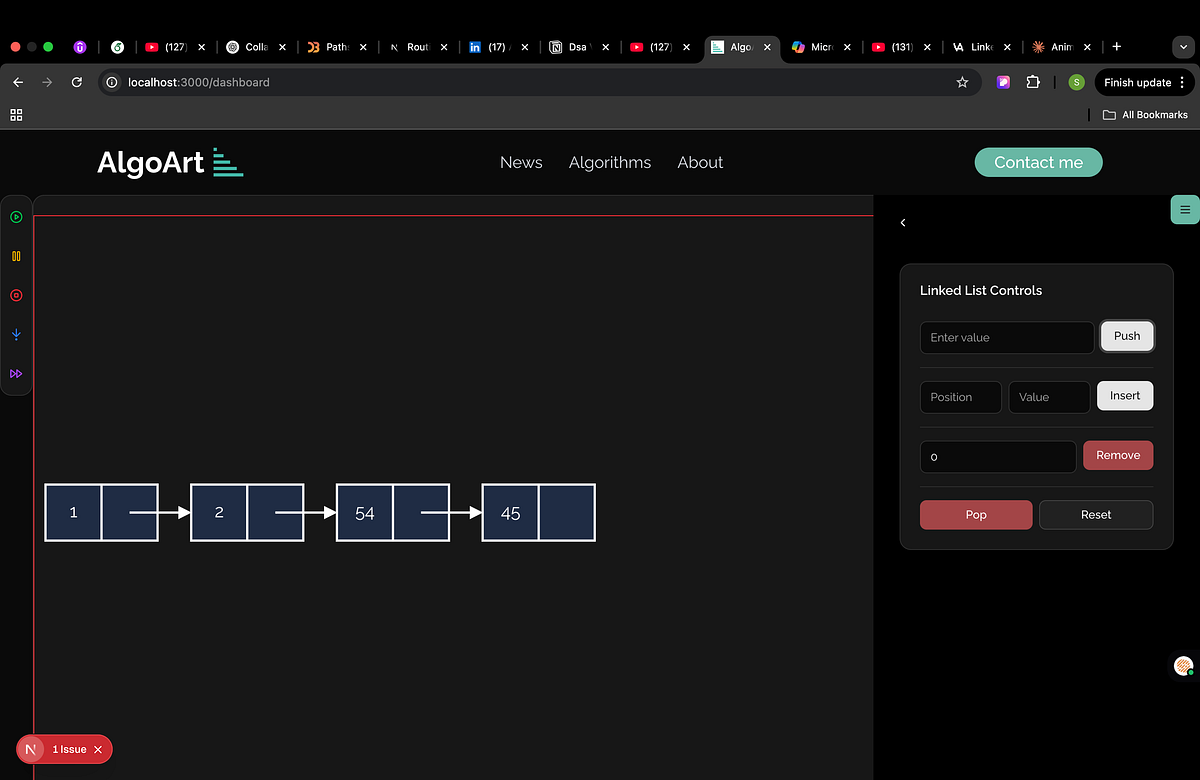Click the purple fast-forward icon
Viewport: 1200px width, 780px height.
pos(16,373)
